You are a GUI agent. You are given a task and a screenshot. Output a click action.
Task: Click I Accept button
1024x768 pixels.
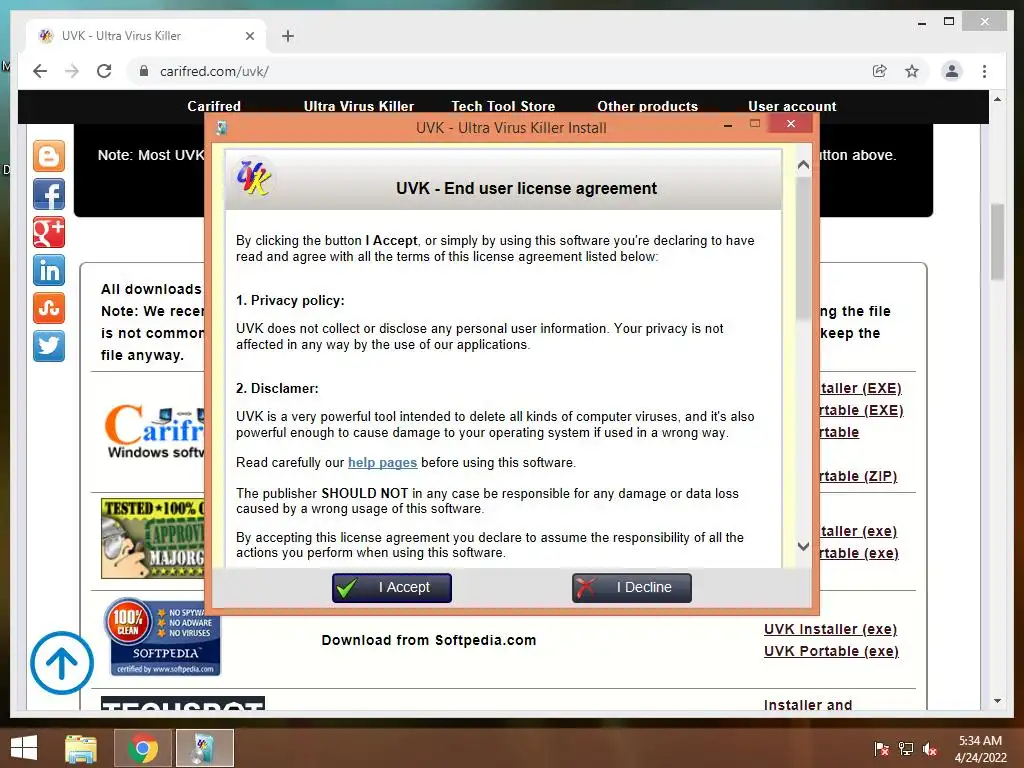tap(391, 588)
